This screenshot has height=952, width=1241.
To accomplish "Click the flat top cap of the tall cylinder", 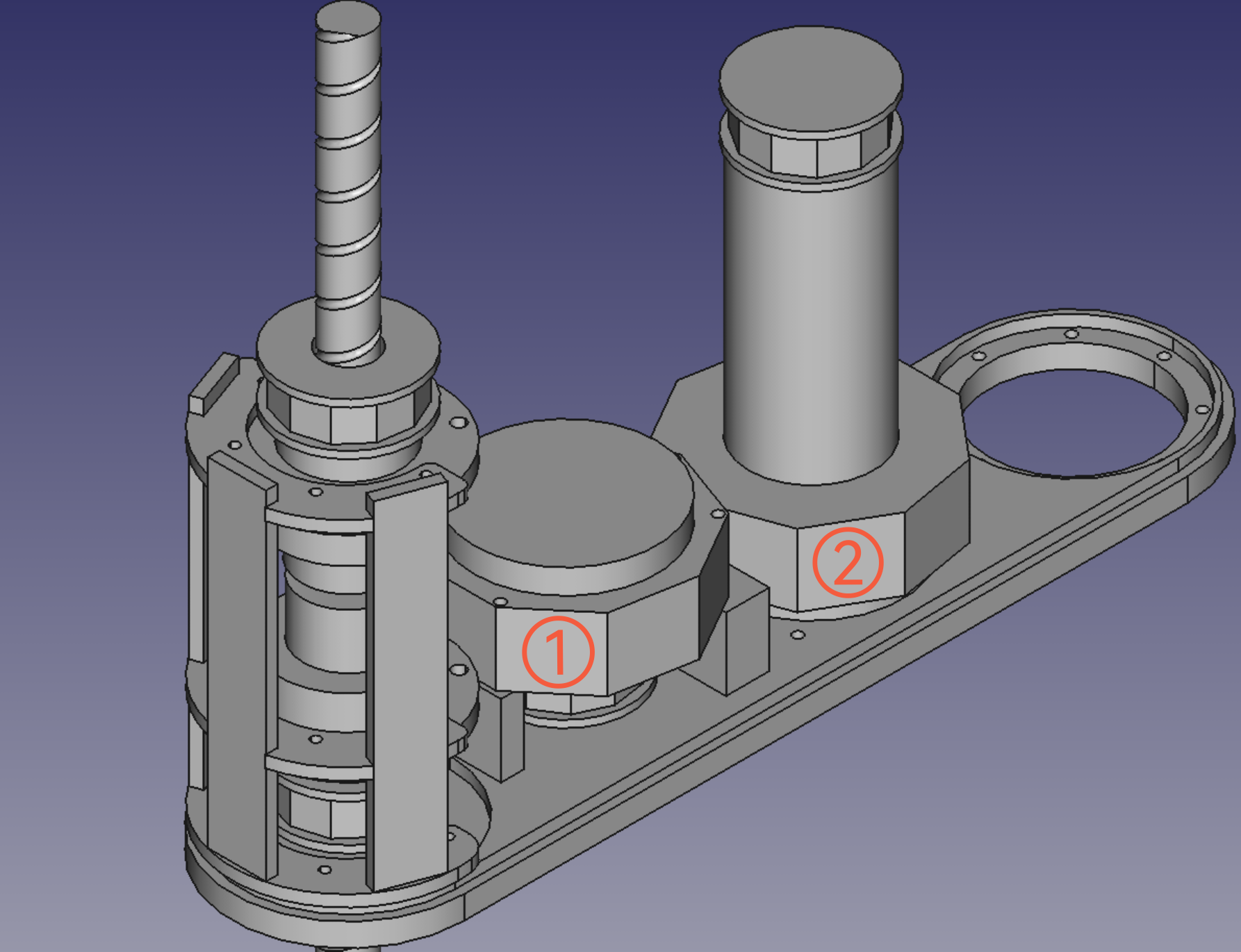I will pos(810,78).
